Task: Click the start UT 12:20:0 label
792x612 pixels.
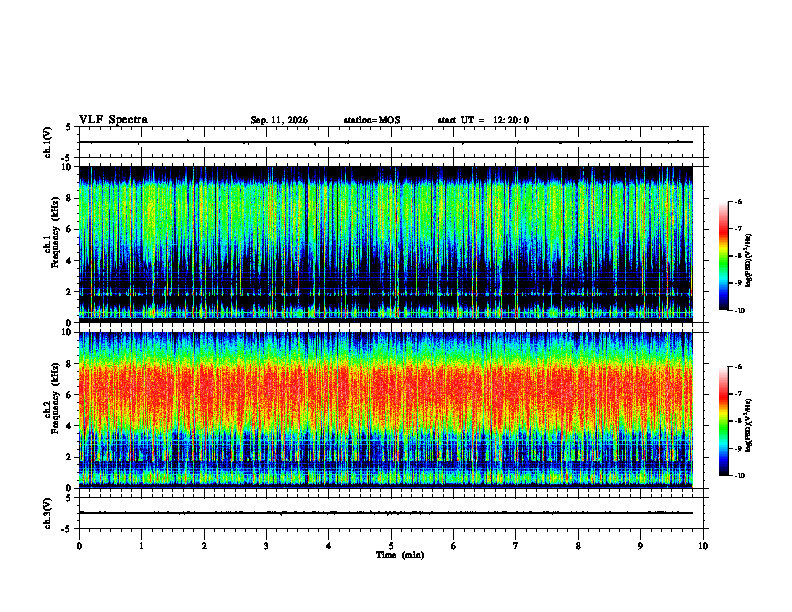Action: coord(483,120)
